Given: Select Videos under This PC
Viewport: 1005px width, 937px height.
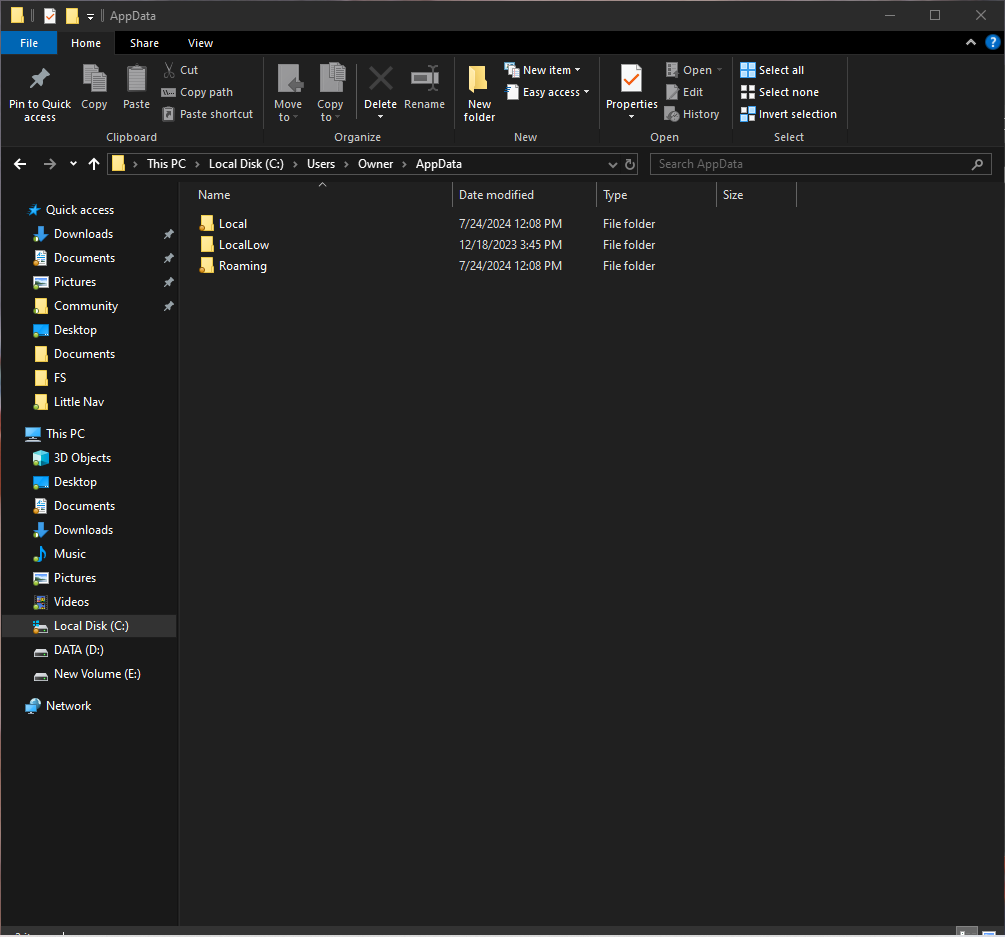Looking at the screenshot, I should (71, 602).
